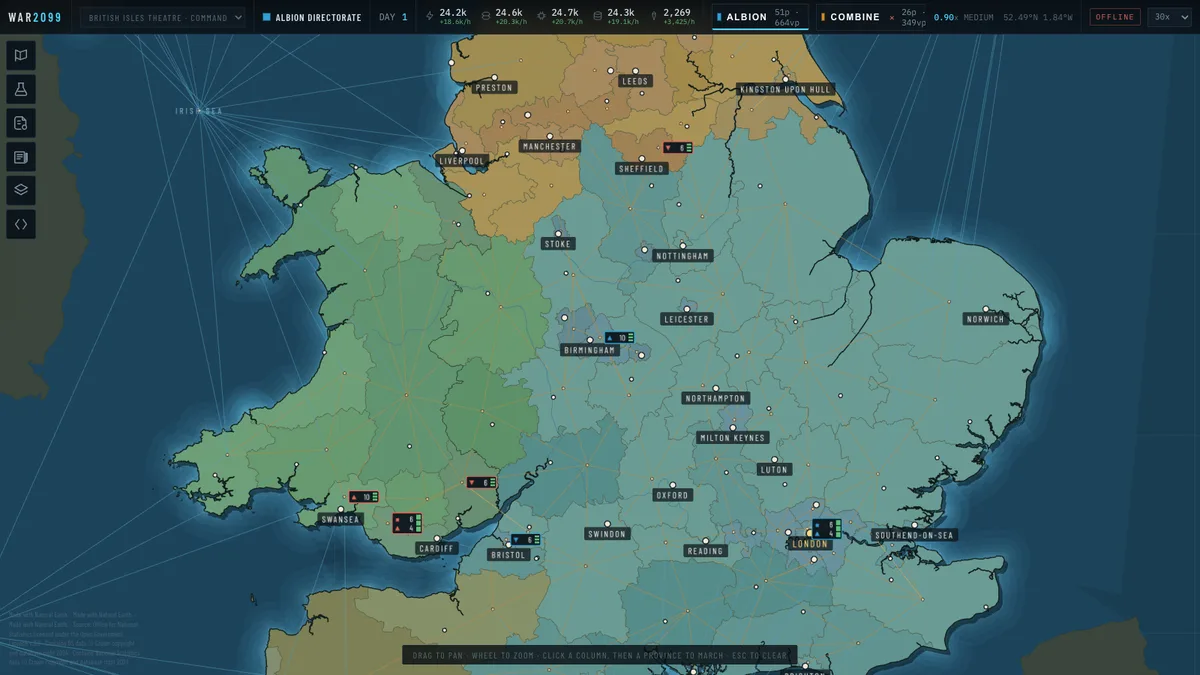Viewport: 1200px width, 675px height.
Task: Click the Albion Directorate blue color swatch
Action: pos(267,17)
